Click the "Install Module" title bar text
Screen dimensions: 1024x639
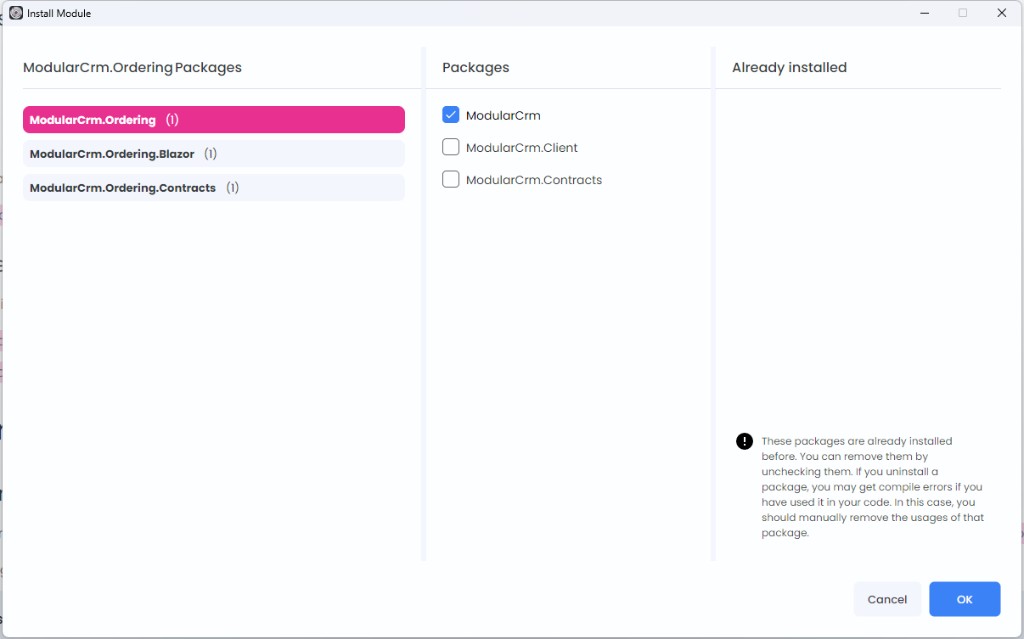(59, 13)
